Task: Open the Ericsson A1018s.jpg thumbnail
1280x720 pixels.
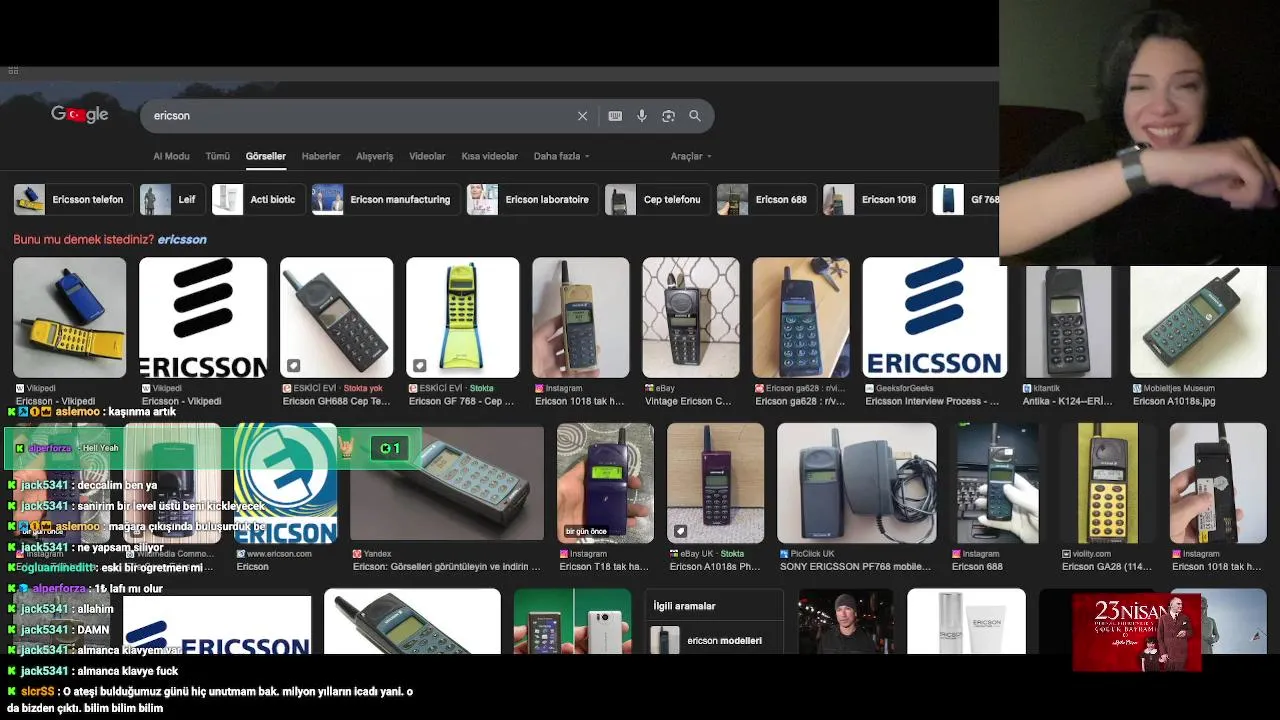Action: point(1198,320)
